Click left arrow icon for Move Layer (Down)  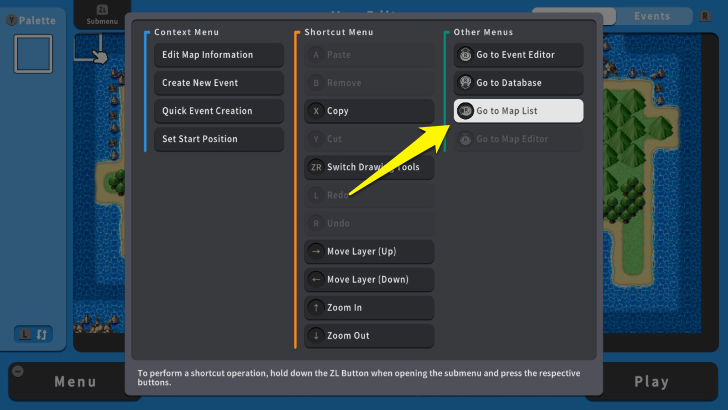click(317, 279)
